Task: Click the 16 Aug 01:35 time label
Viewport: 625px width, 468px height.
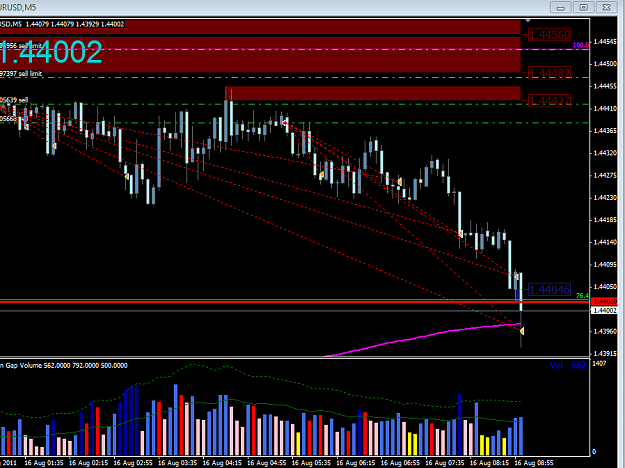Action: (44, 463)
